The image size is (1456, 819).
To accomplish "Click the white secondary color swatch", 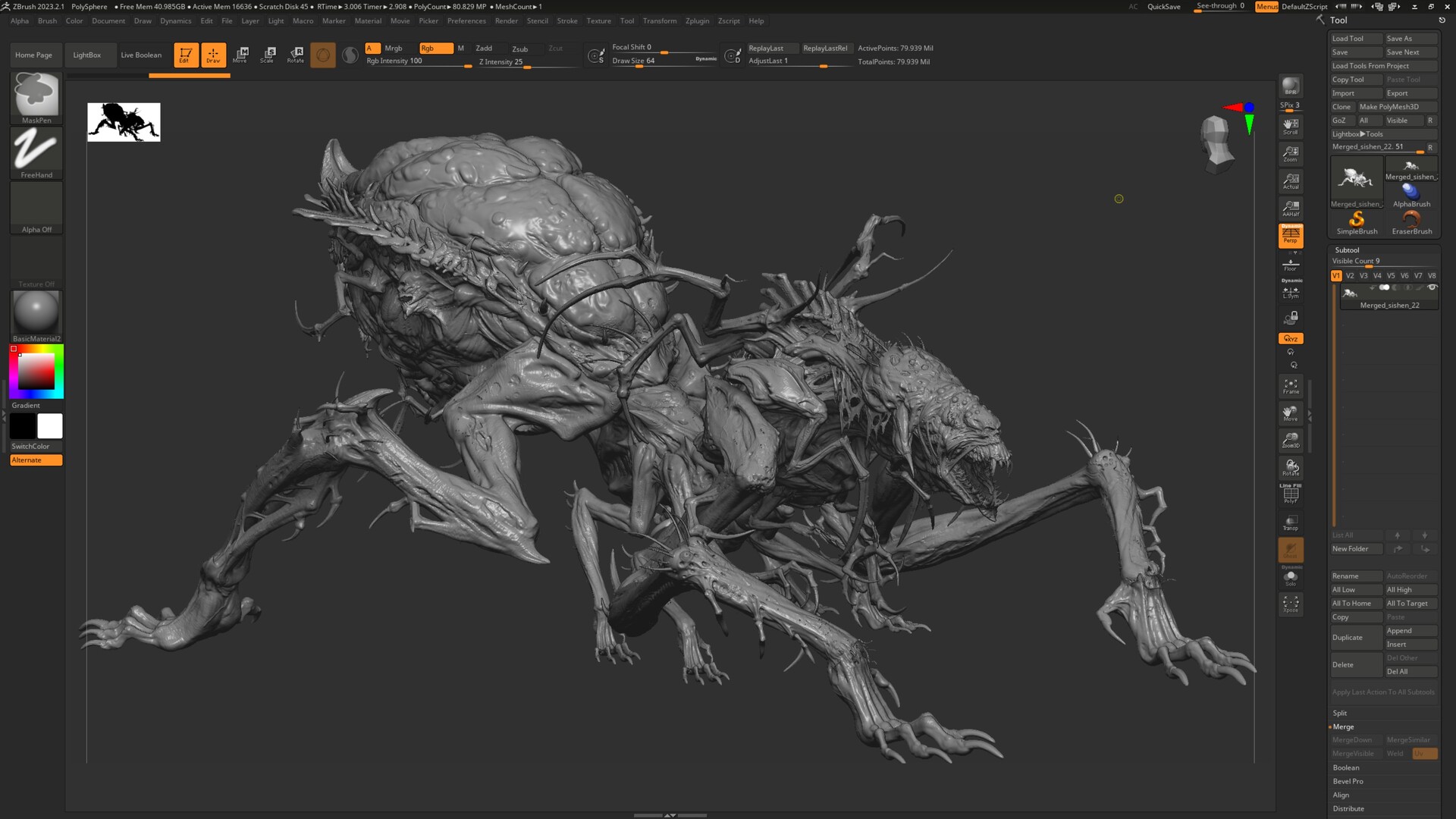I will (x=50, y=426).
